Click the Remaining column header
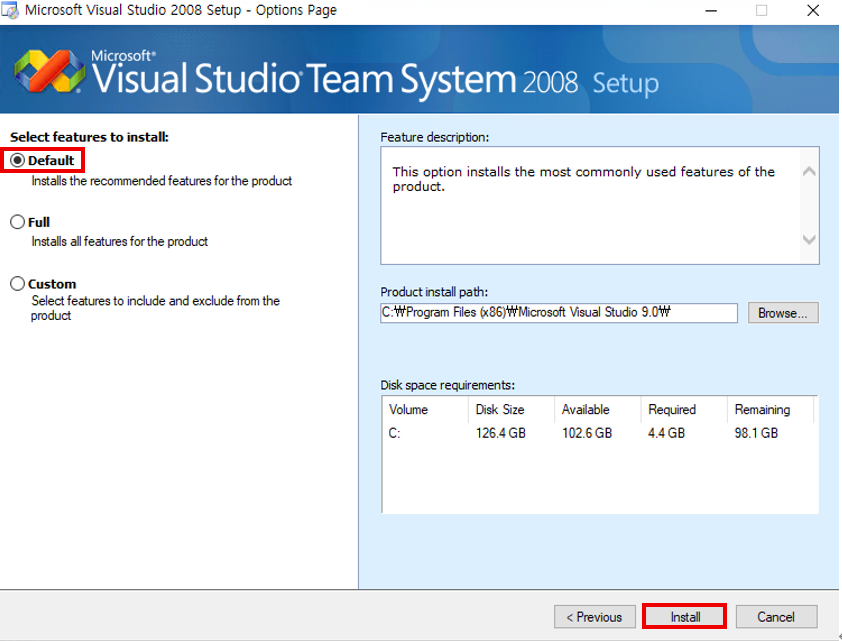The height and width of the screenshot is (641, 842). click(x=762, y=409)
